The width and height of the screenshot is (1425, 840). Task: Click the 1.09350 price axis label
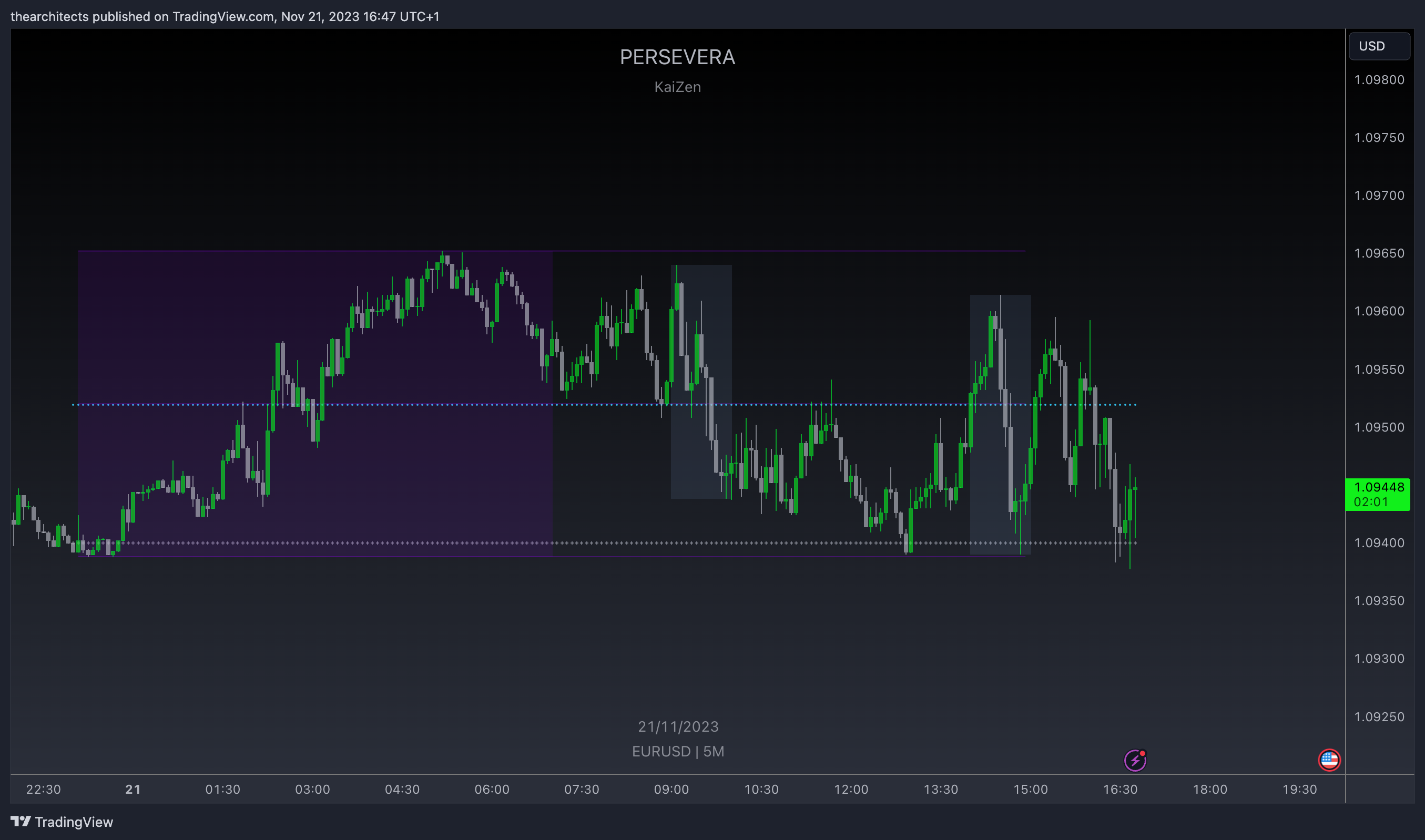tap(1379, 601)
